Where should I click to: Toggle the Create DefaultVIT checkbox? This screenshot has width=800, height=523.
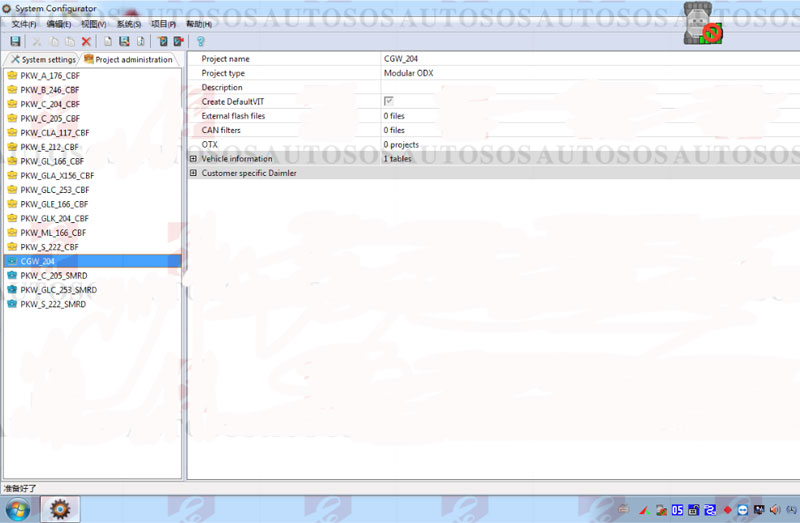(x=389, y=101)
